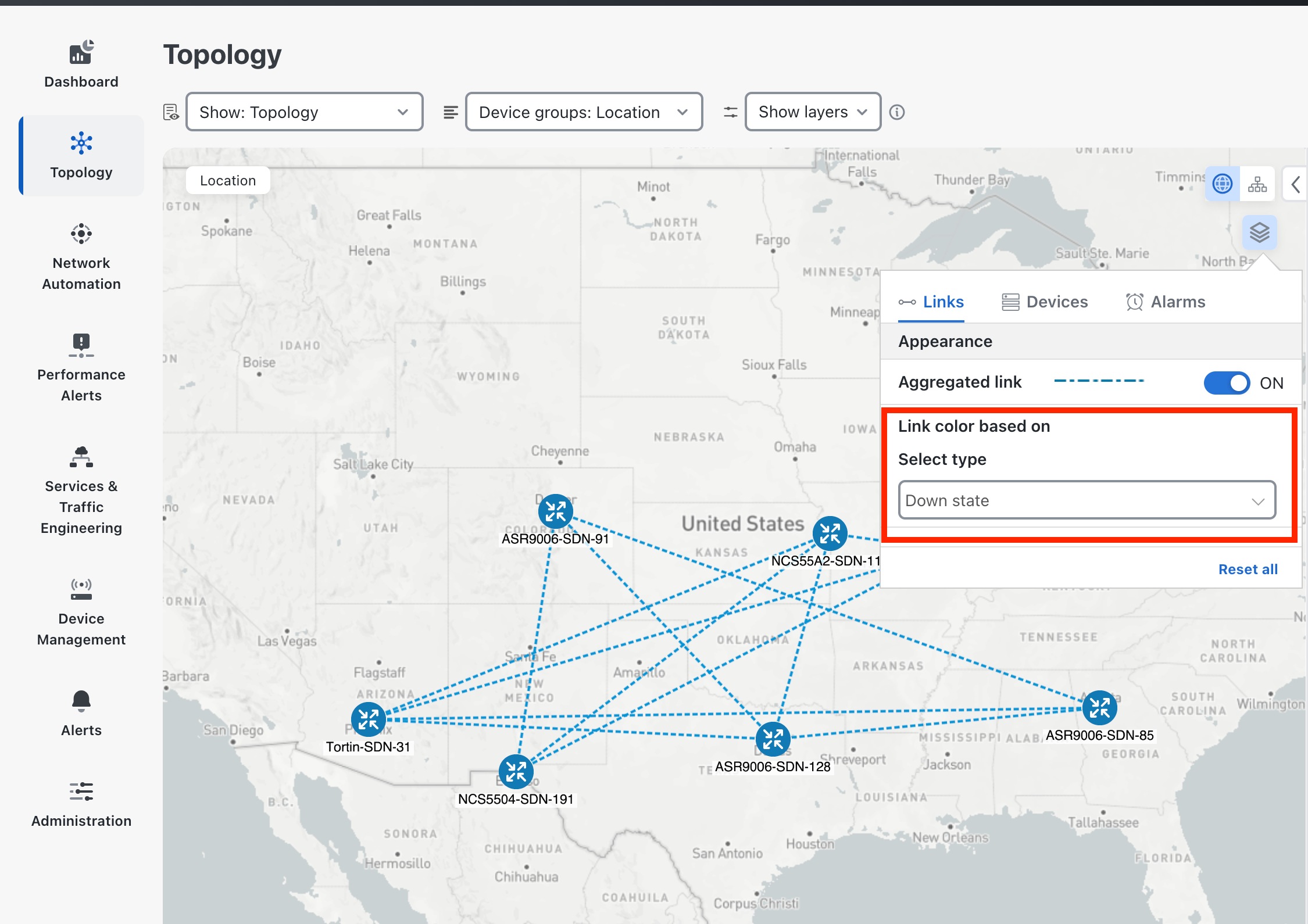This screenshot has height=924, width=1308.
Task: Open the Dashboard sidebar icon
Action: (x=81, y=53)
